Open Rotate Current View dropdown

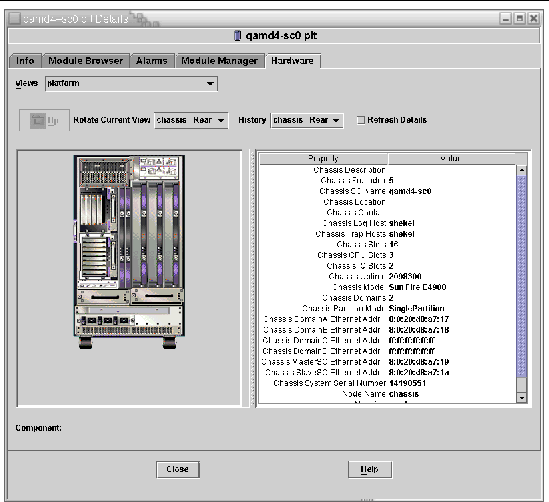tap(191, 120)
